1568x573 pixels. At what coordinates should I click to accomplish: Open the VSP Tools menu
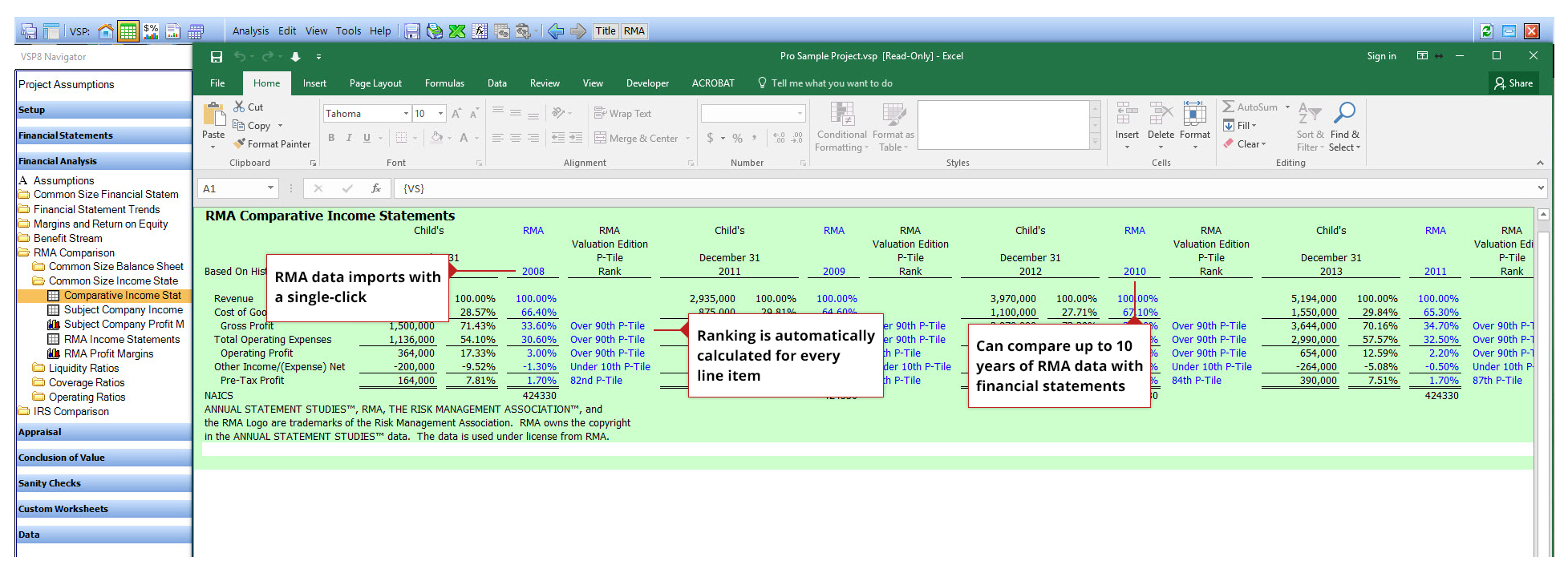click(x=348, y=31)
